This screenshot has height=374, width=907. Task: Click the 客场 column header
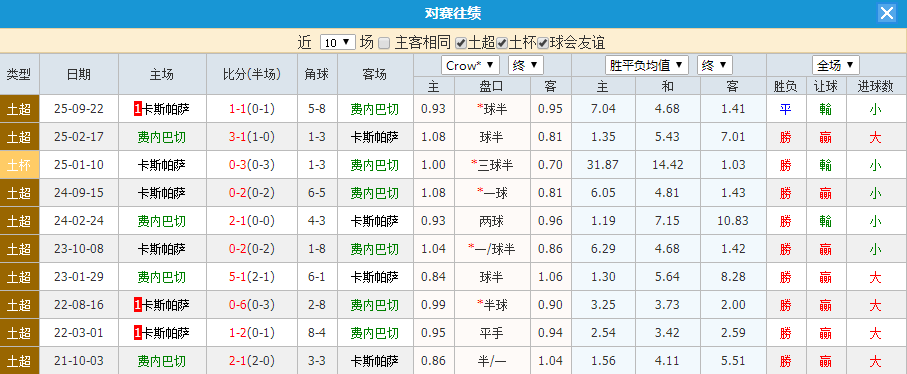click(x=375, y=74)
